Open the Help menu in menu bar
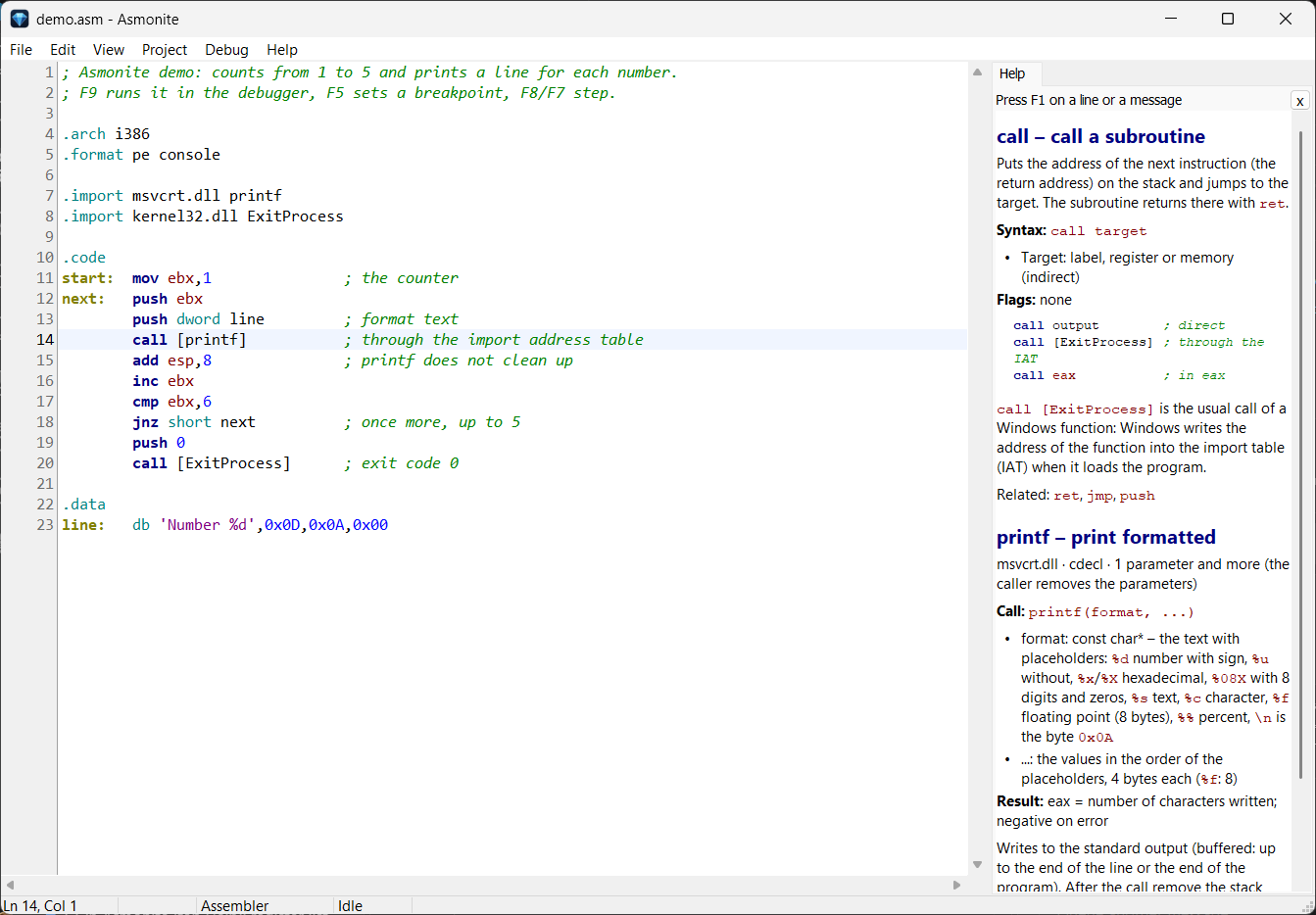 coord(282,50)
